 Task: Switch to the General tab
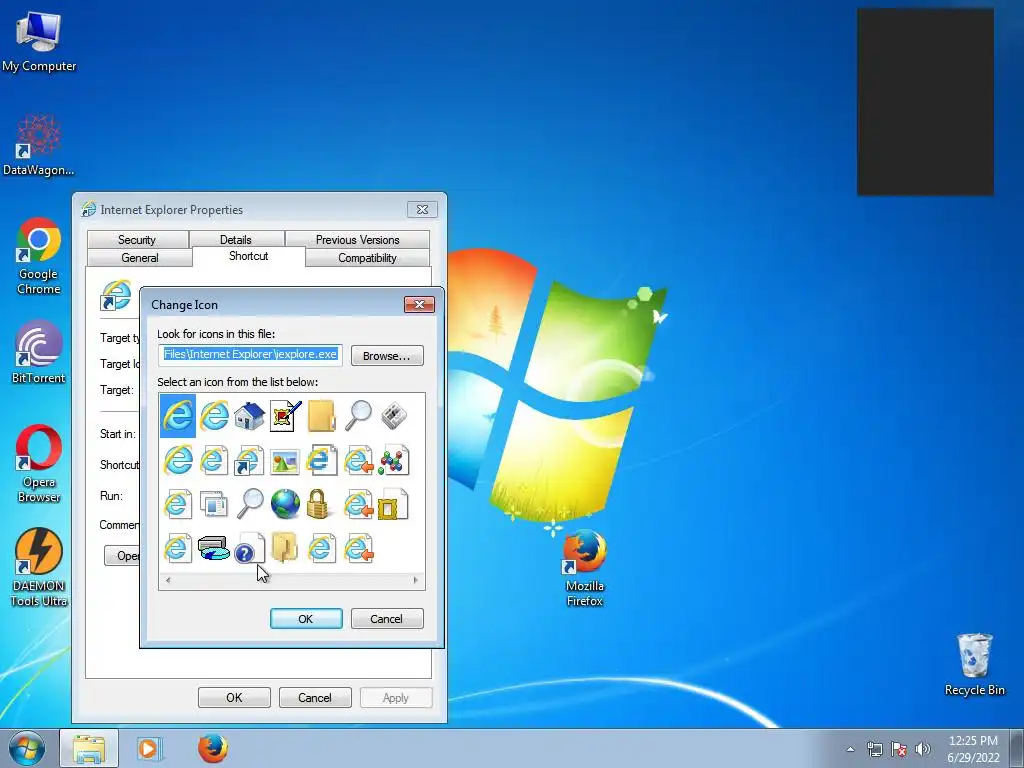pyautogui.click(x=140, y=258)
